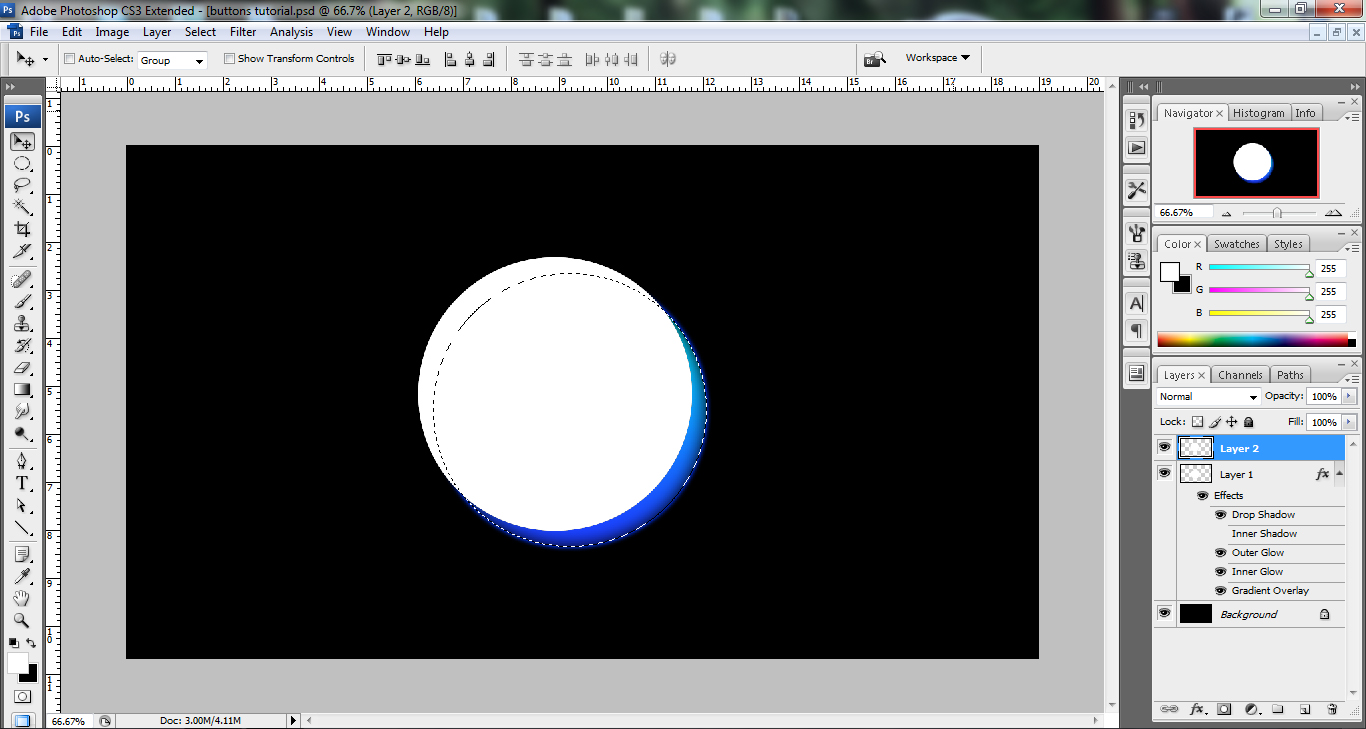1366x729 pixels.
Task: Toggle visibility of the Drop Shadow effect
Action: click(1220, 514)
